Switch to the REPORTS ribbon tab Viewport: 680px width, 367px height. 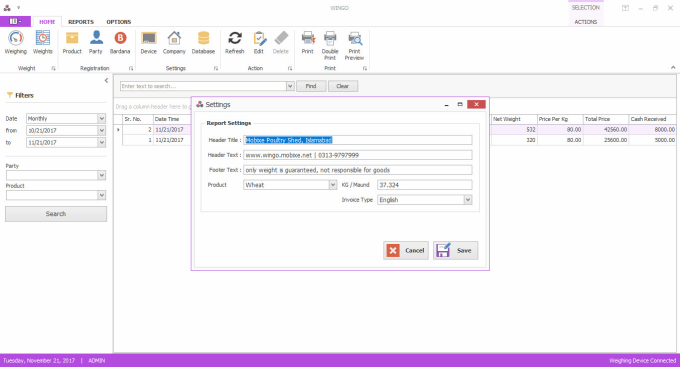[x=81, y=22]
